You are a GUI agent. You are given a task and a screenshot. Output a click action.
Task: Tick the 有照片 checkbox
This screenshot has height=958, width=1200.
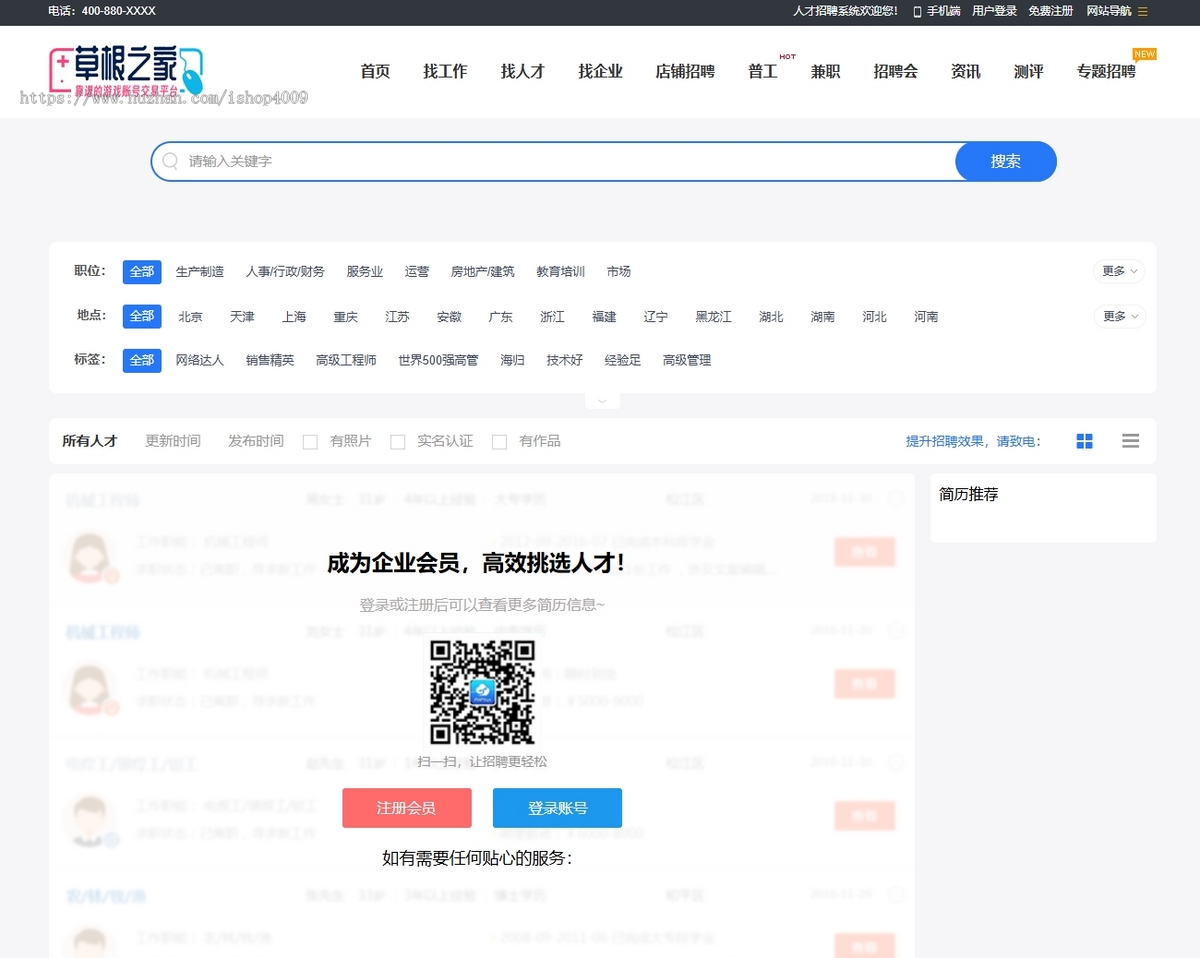click(310, 442)
